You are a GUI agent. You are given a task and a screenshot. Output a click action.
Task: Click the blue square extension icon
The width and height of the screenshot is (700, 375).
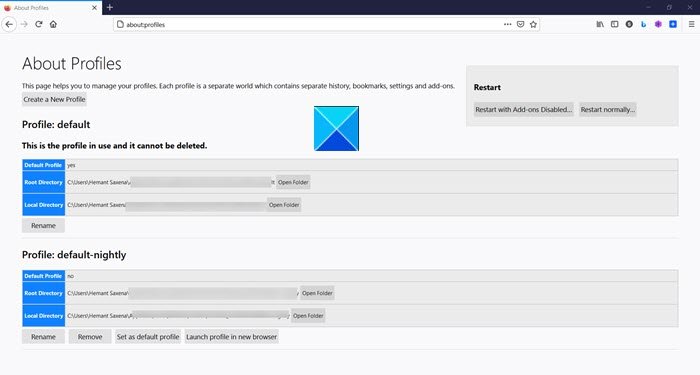click(673, 24)
